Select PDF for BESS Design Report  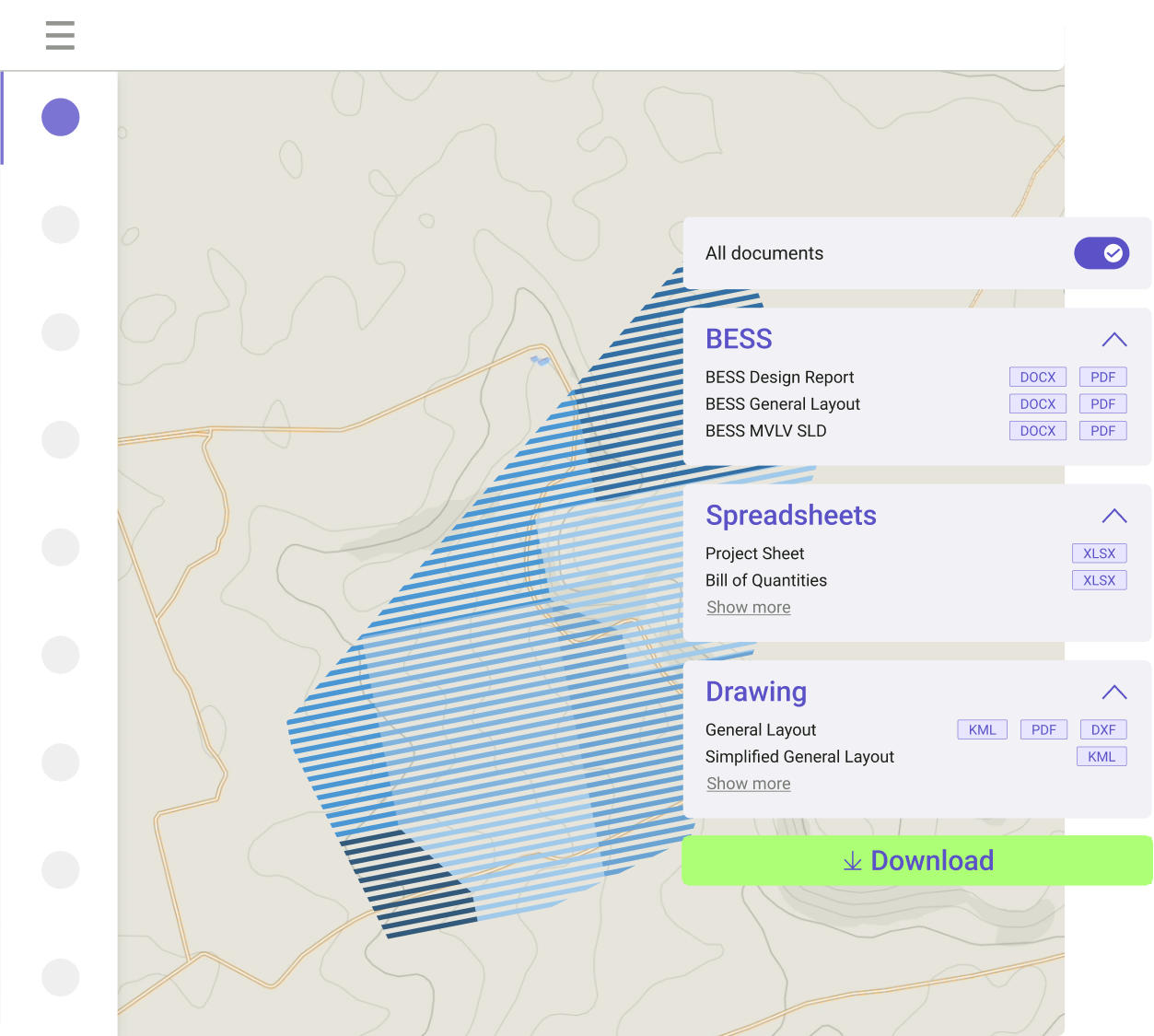1102,378
